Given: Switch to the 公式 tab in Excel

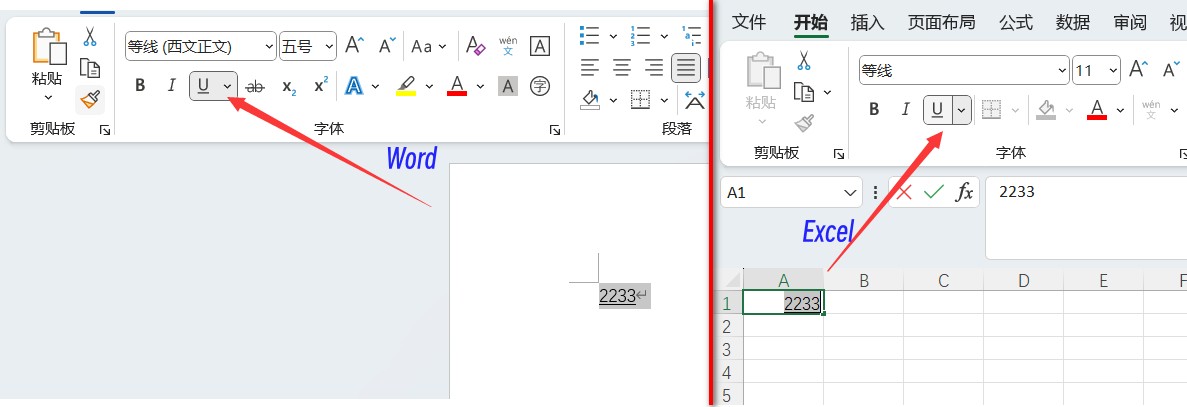Looking at the screenshot, I should click(1016, 22).
